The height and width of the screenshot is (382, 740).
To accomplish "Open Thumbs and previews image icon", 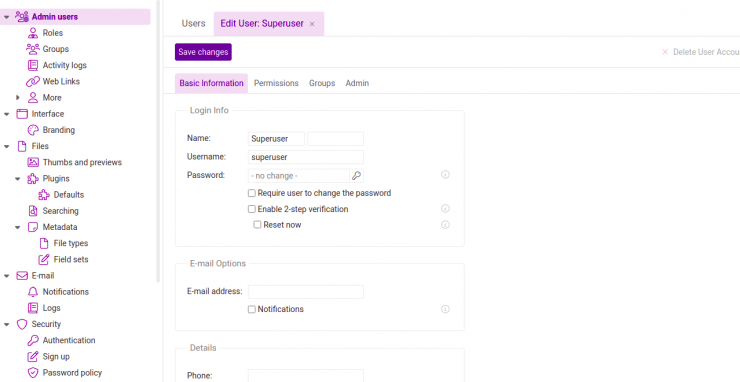I will (33, 162).
